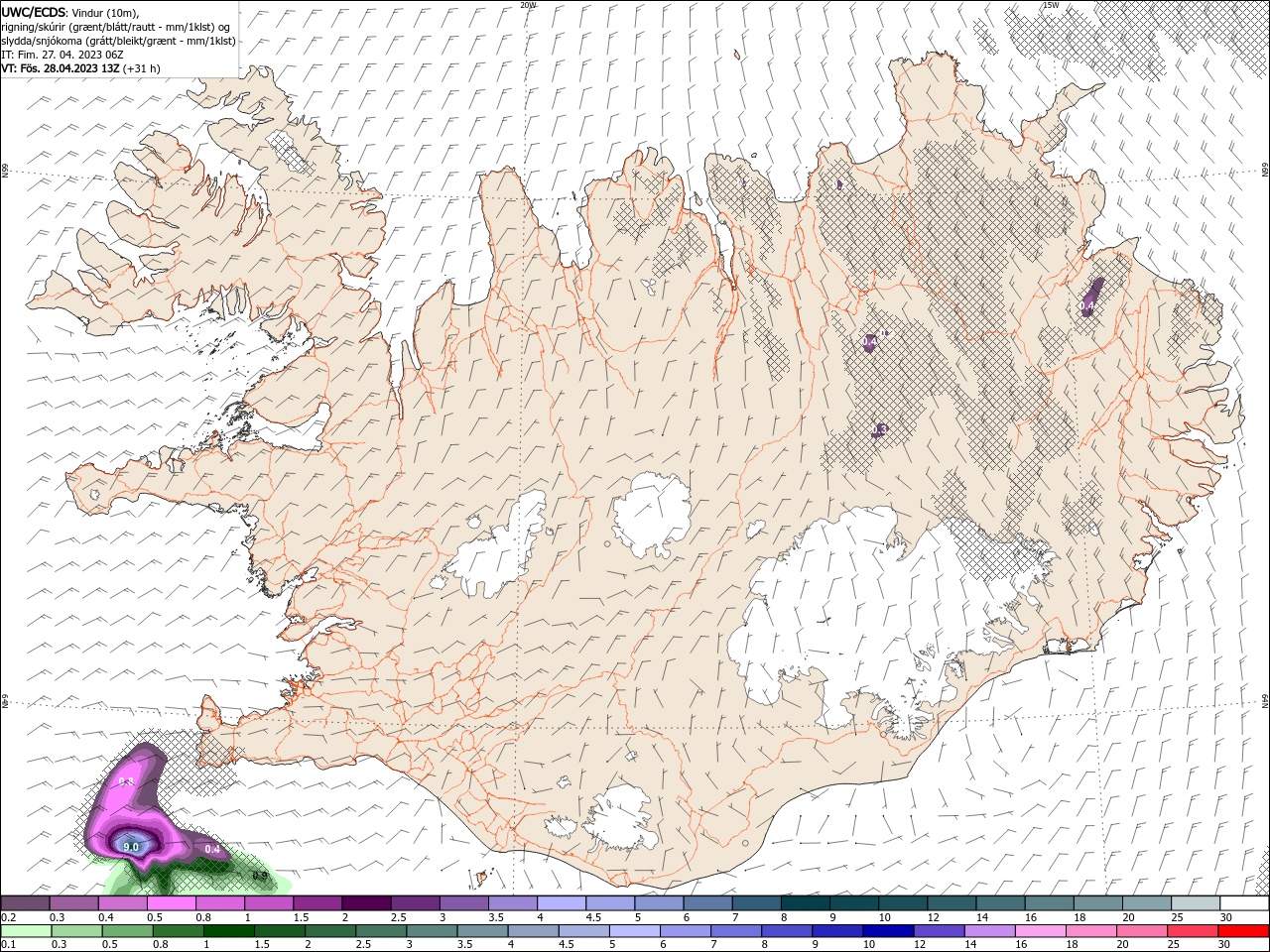Click the '9.0' precipitation maximum label
The image size is (1270, 952).
coord(130,846)
